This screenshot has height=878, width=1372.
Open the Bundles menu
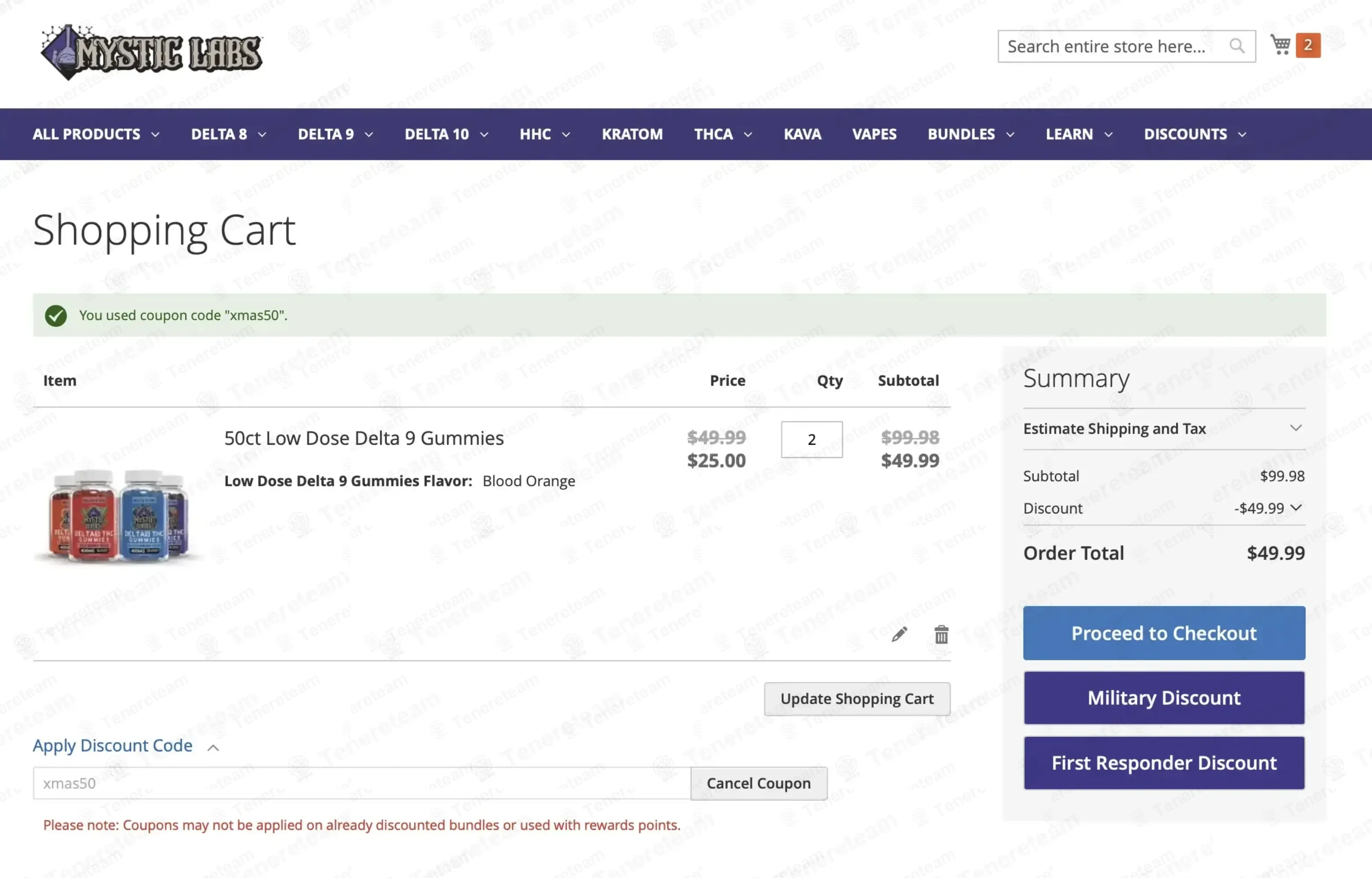tap(970, 134)
